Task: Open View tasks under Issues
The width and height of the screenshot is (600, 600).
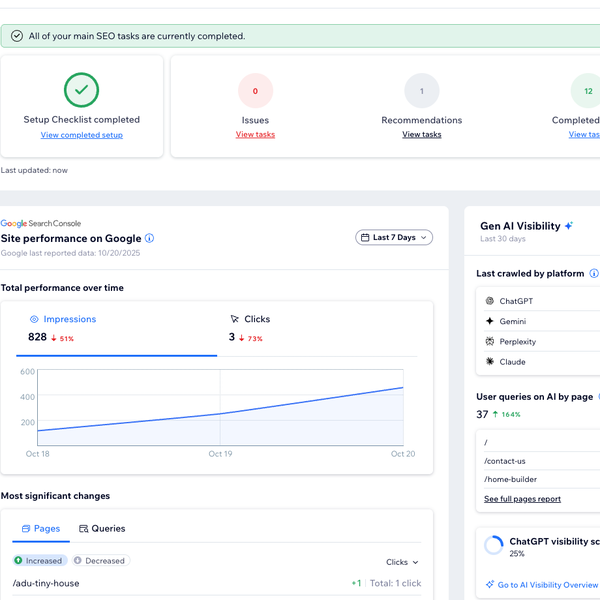Action: [x=255, y=135]
